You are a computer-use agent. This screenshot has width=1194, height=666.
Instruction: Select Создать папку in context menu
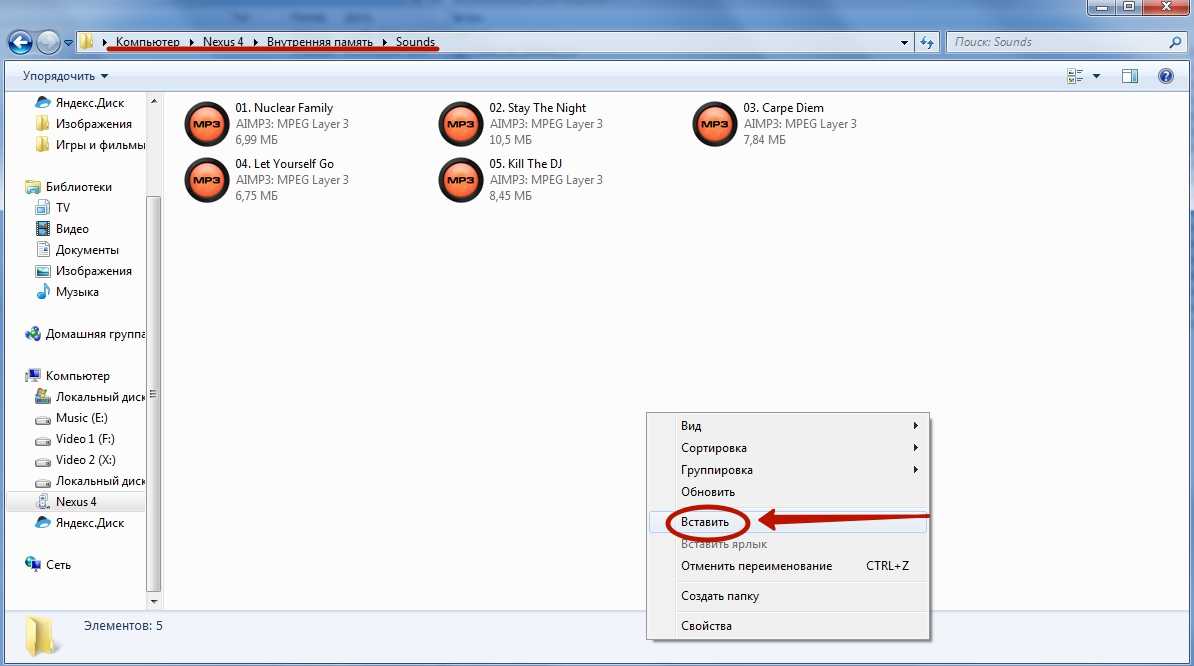pos(719,596)
